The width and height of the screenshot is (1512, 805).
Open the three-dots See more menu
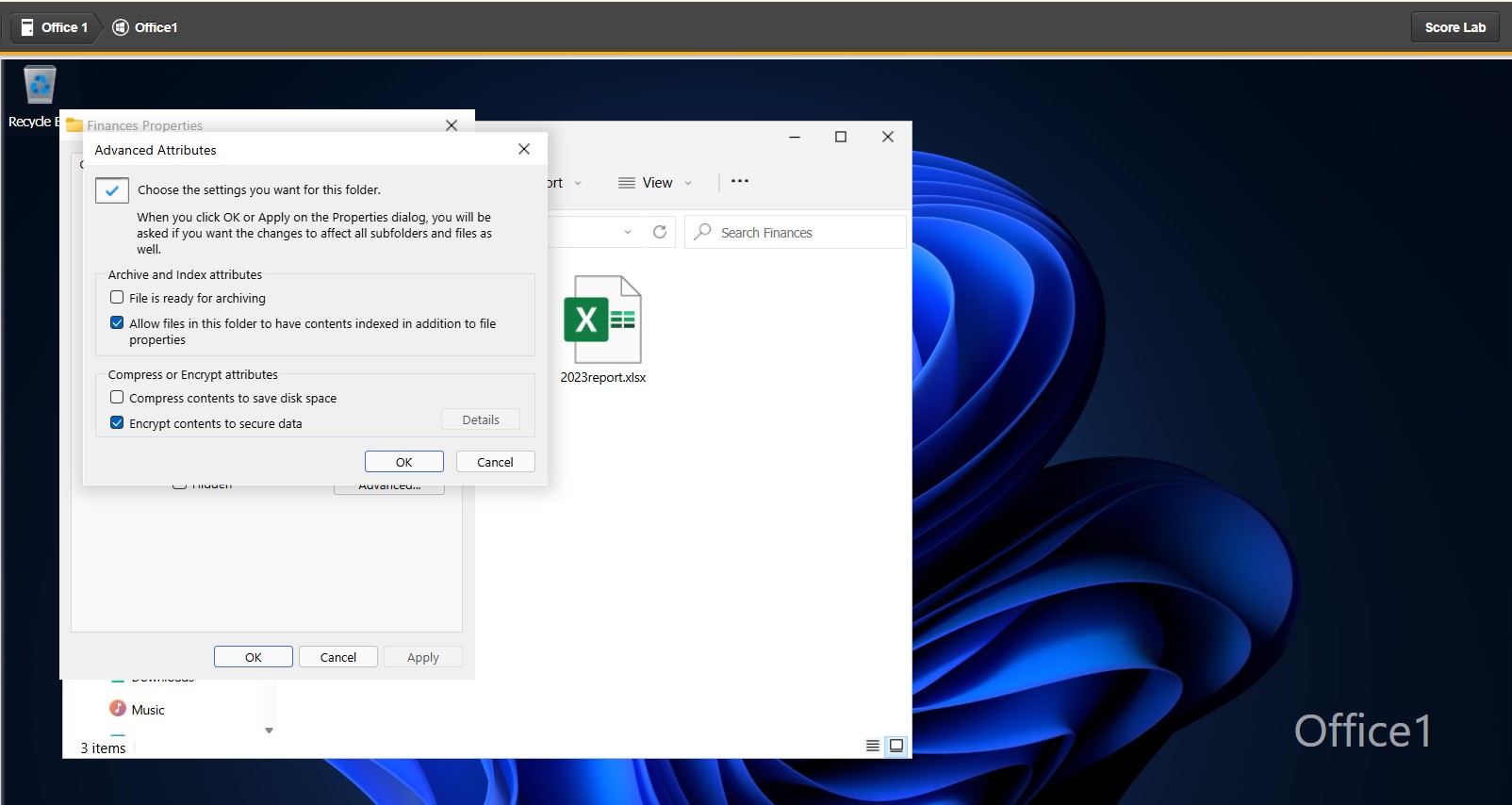pos(740,181)
